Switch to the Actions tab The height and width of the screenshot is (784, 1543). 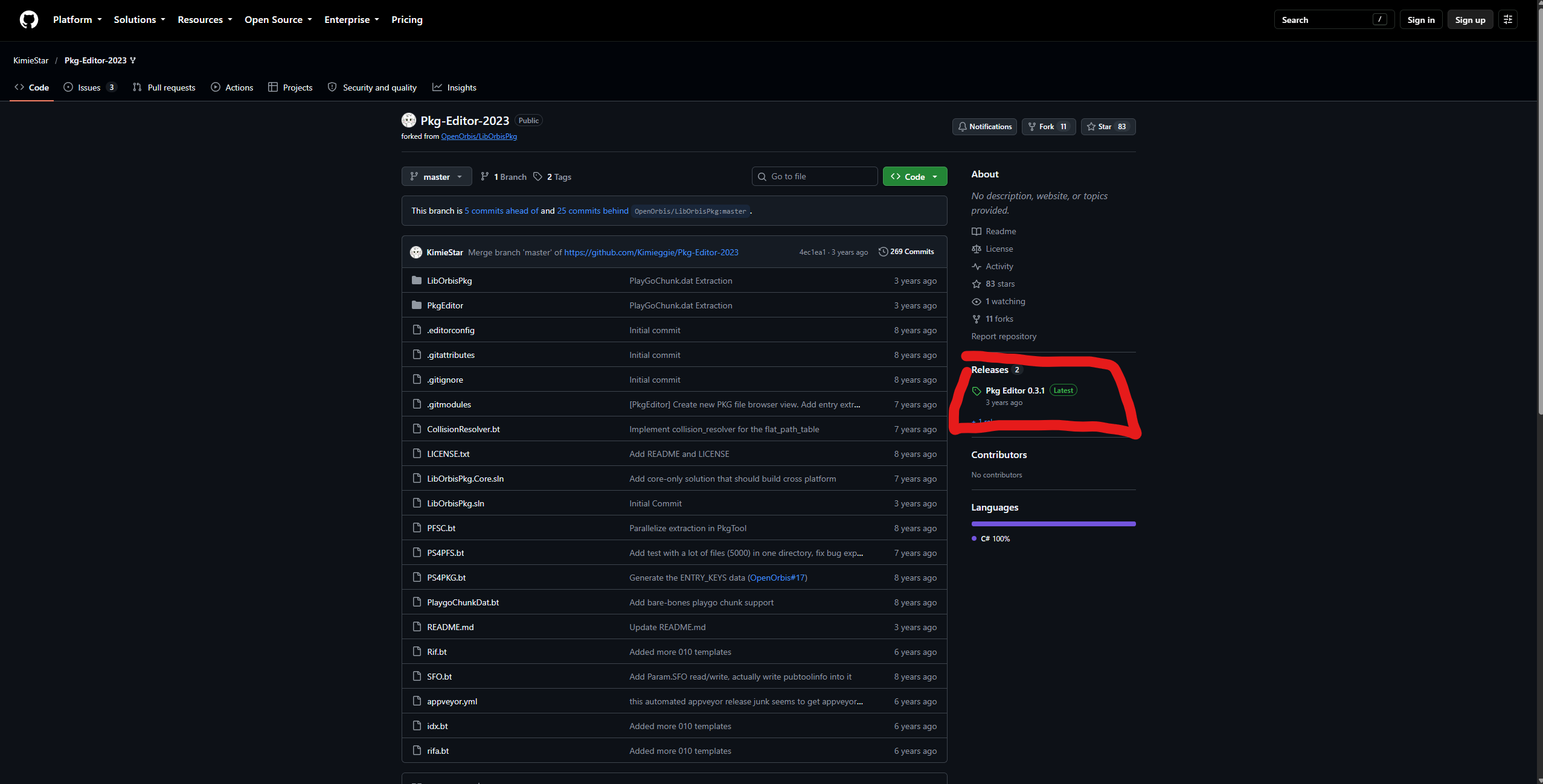(232, 88)
